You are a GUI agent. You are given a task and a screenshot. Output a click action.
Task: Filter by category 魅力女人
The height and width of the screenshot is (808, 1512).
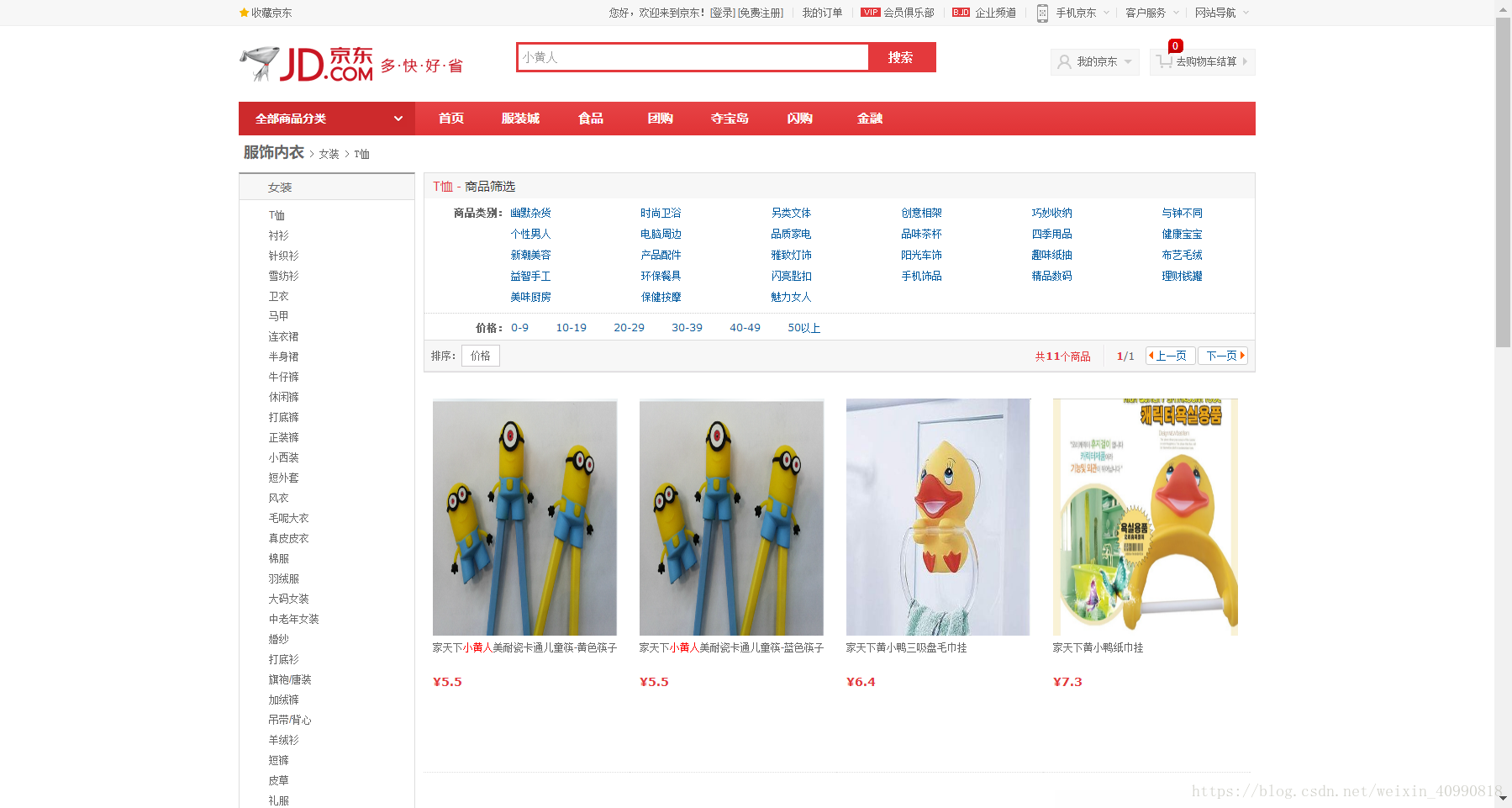tap(791, 297)
